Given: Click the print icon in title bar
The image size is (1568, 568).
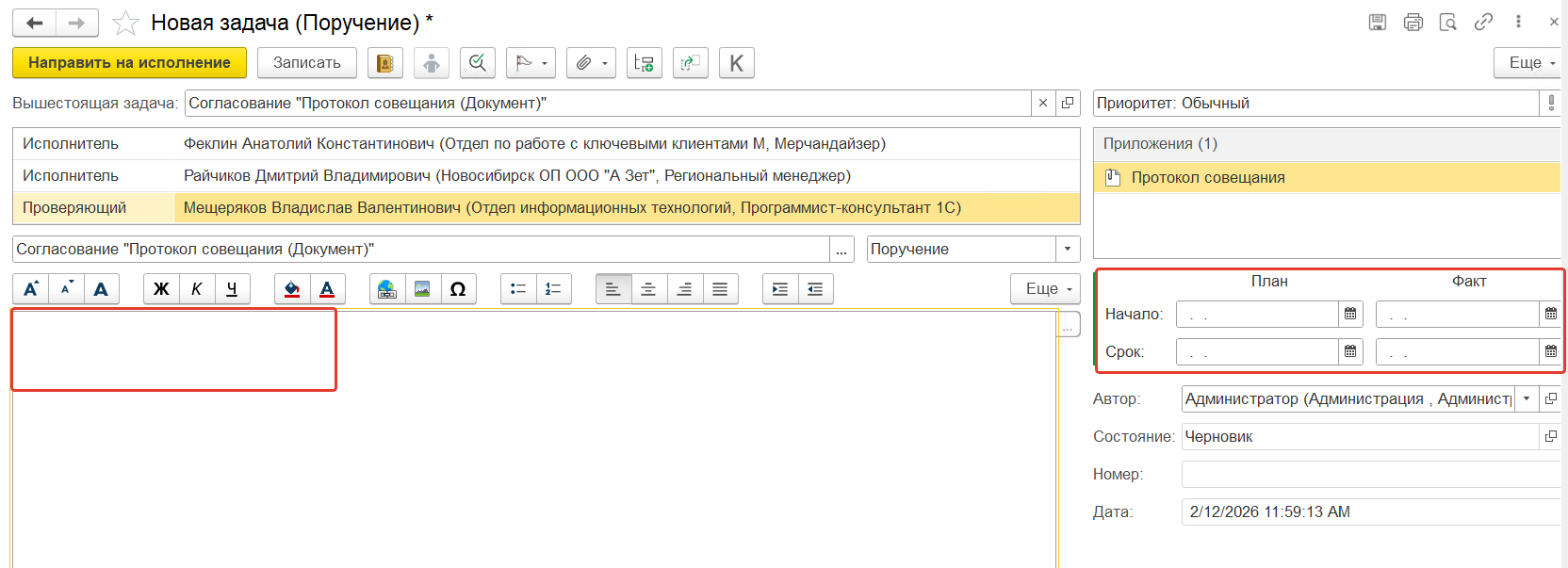Looking at the screenshot, I should (x=1413, y=22).
